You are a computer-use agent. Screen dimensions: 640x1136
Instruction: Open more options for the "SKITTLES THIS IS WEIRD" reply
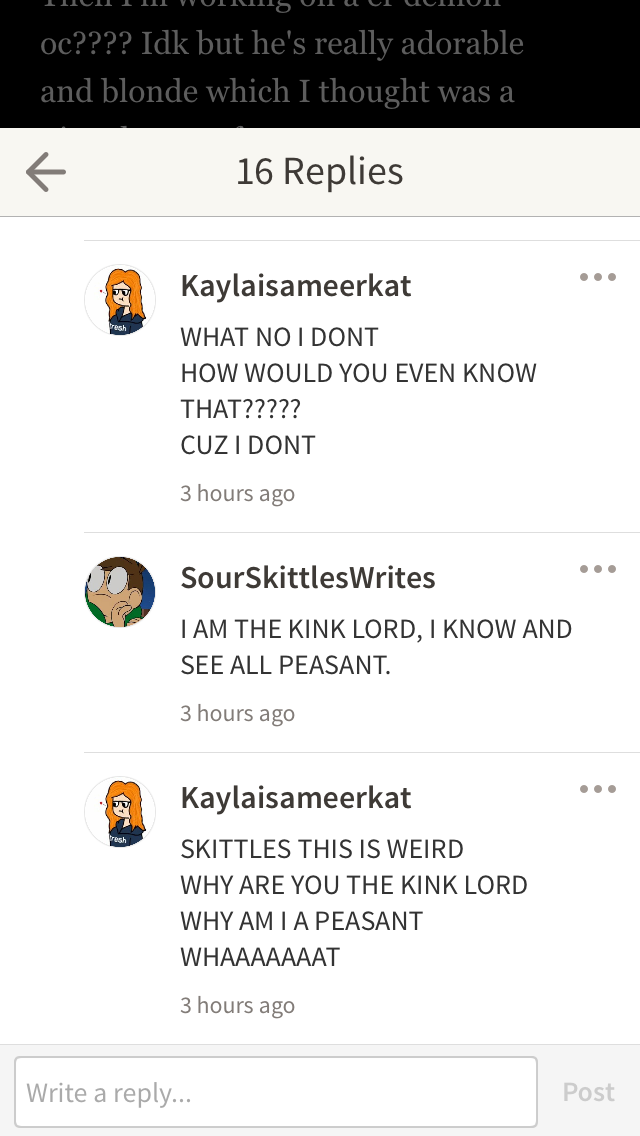[x=597, y=789]
